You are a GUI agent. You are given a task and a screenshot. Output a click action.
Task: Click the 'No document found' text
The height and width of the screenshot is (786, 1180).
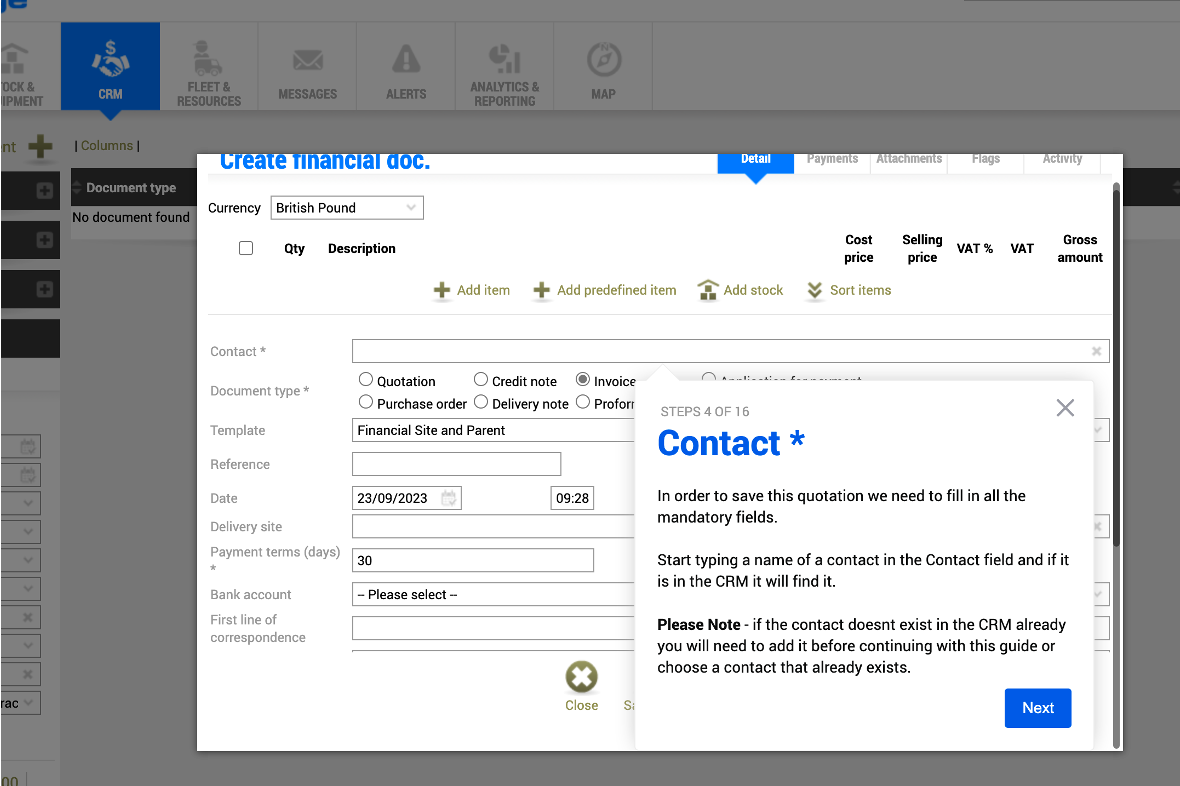click(131, 217)
